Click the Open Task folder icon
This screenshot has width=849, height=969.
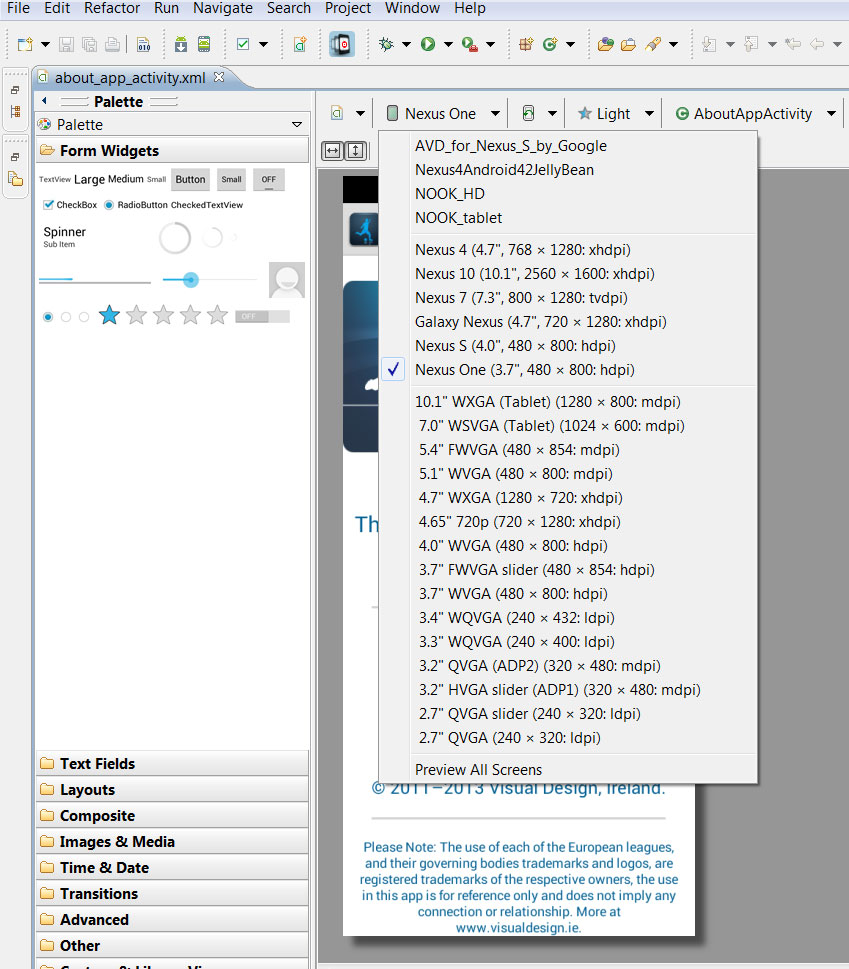(628, 44)
